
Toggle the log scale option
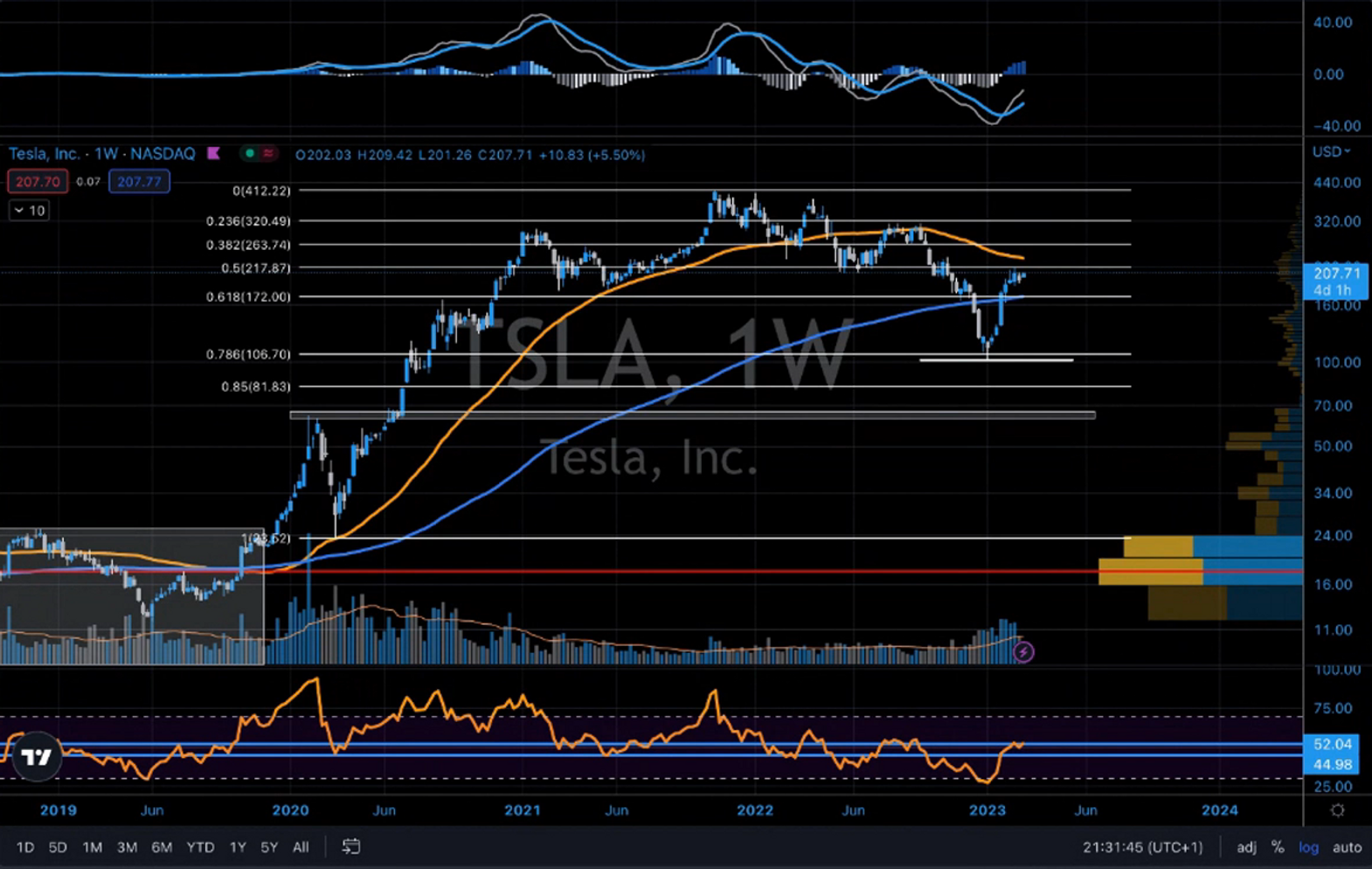pyautogui.click(x=1308, y=846)
